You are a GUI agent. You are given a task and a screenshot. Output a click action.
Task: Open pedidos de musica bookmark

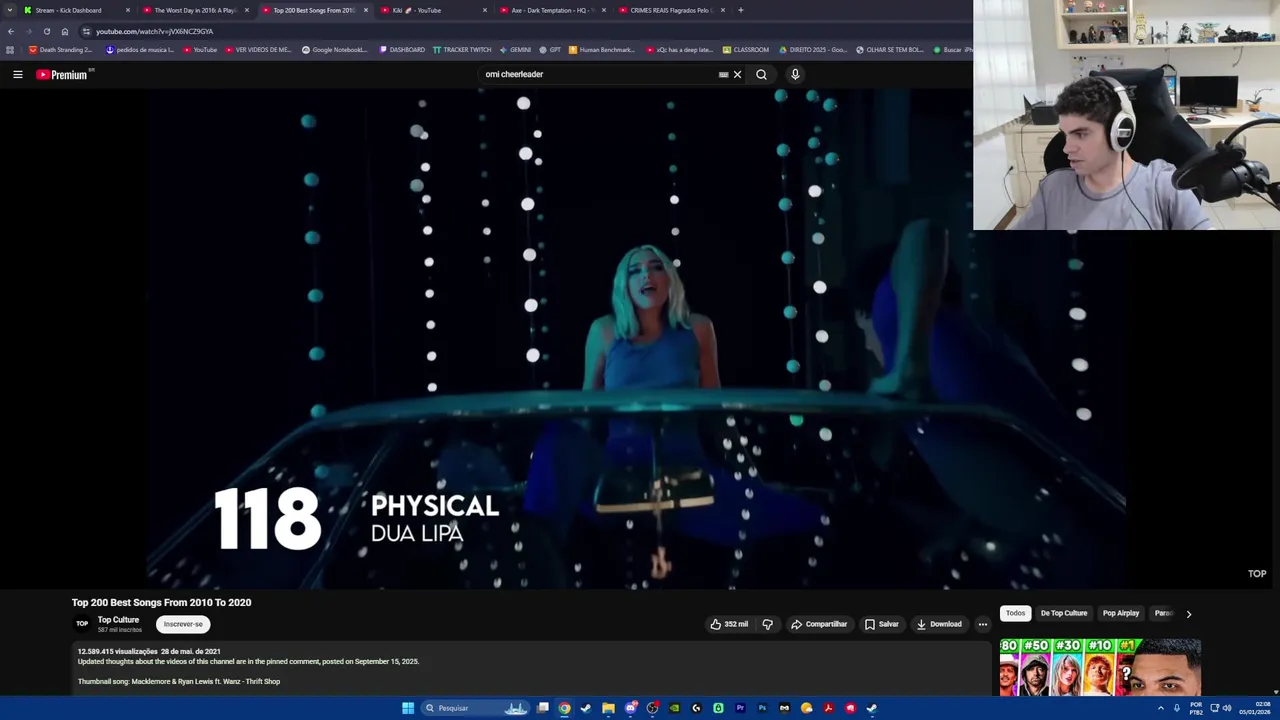(x=140, y=49)
